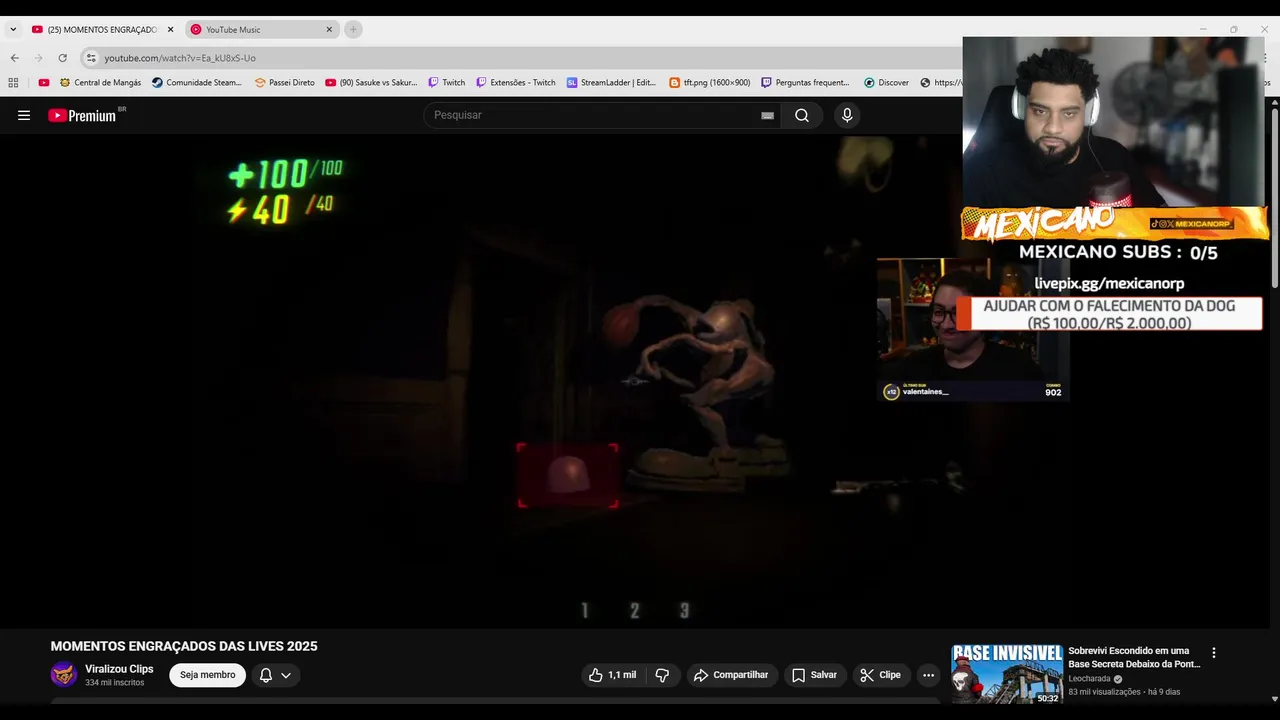Open Perguntas frequentes bookmark
1280x720 pixels.
[805, 83]
